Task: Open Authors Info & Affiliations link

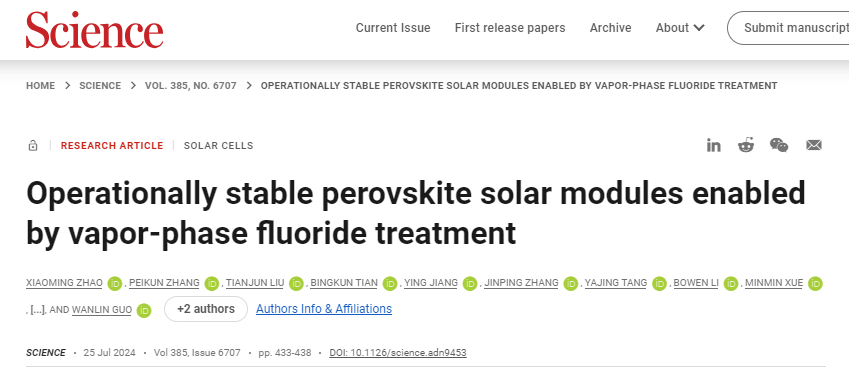Action: pyautogui.click(x=324, y=309)
